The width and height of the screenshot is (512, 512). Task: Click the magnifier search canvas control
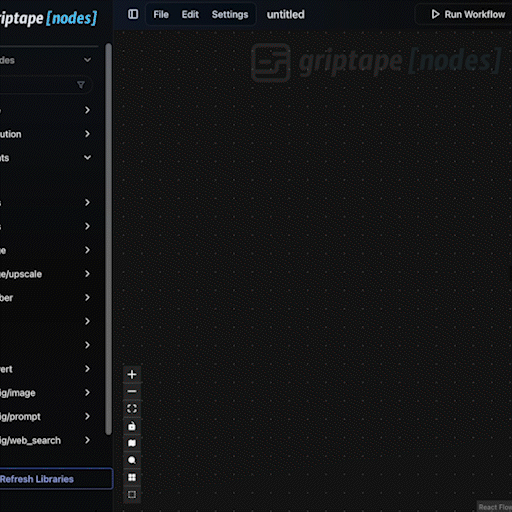132,460
